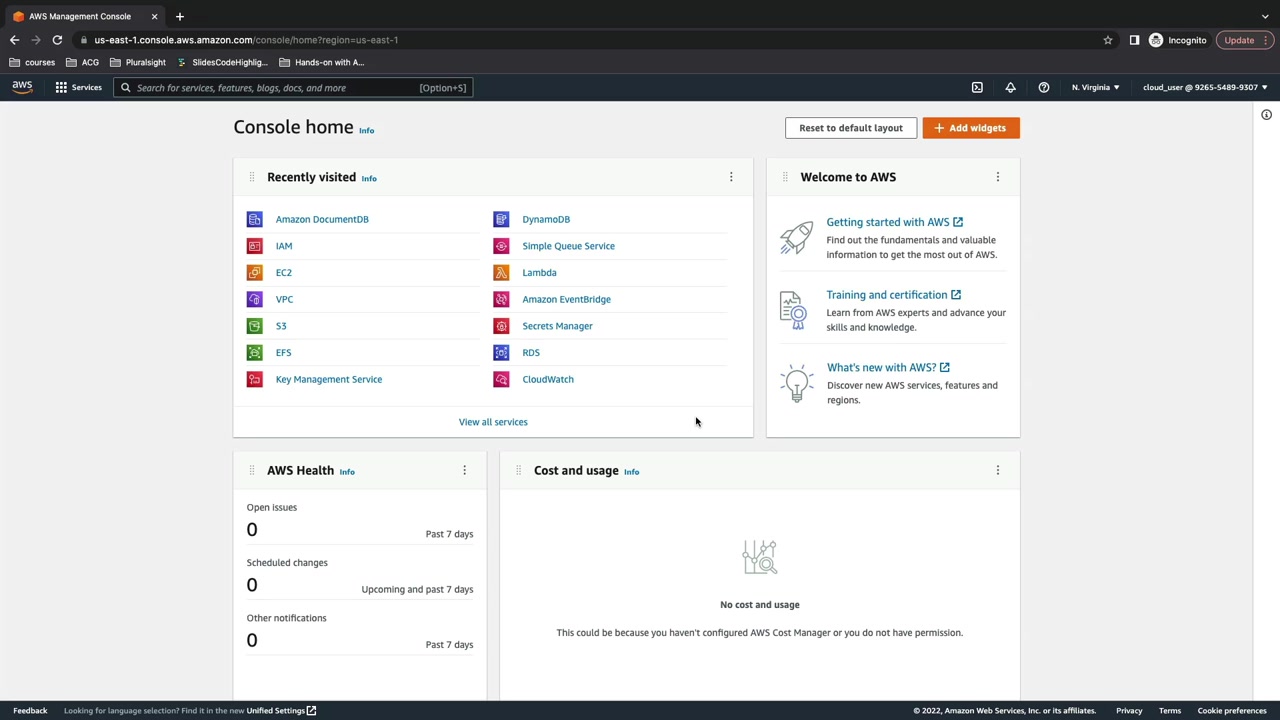1280x720 pixels.
Task: Open the ACG bookmark folder
Action: click(x=82, y=62)
